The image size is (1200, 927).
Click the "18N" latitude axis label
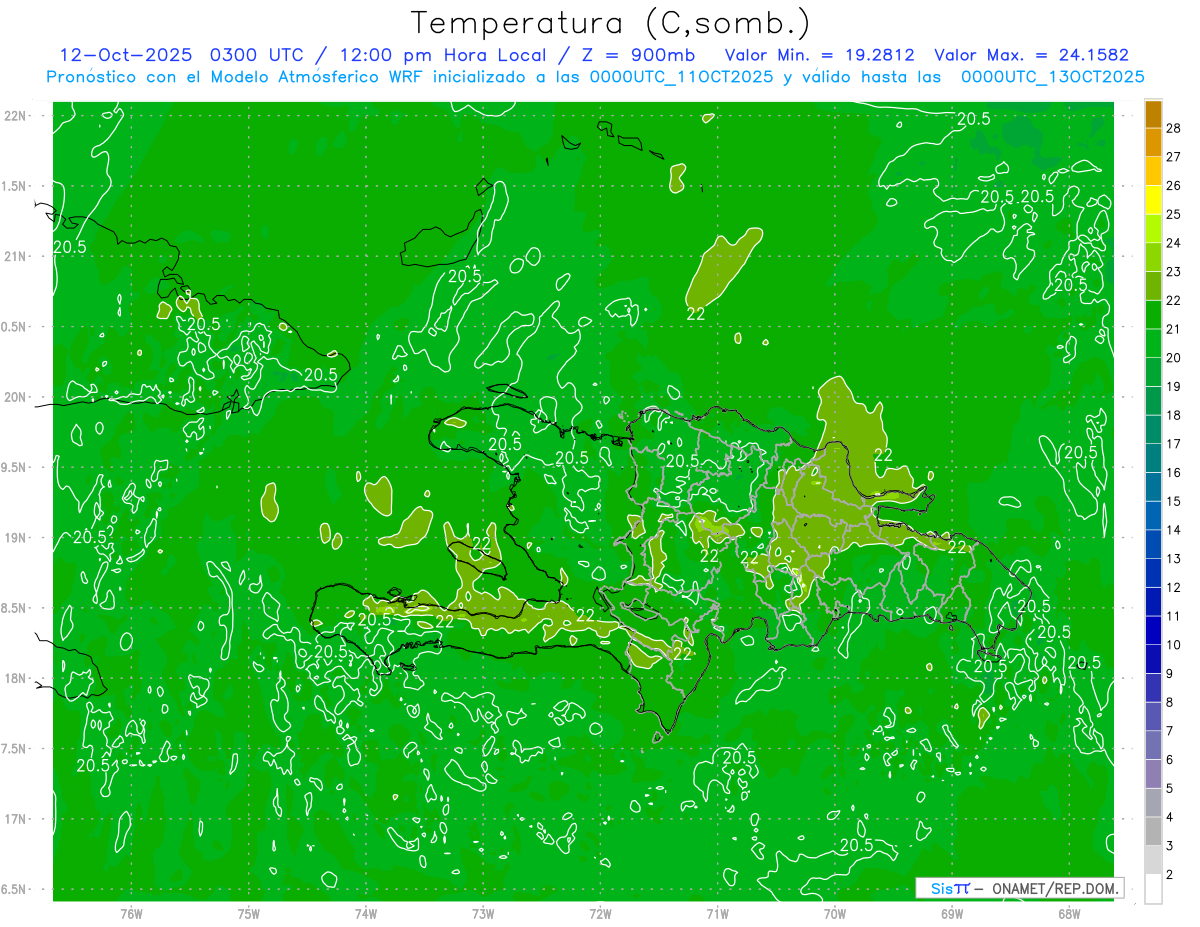tap(16, 678)
